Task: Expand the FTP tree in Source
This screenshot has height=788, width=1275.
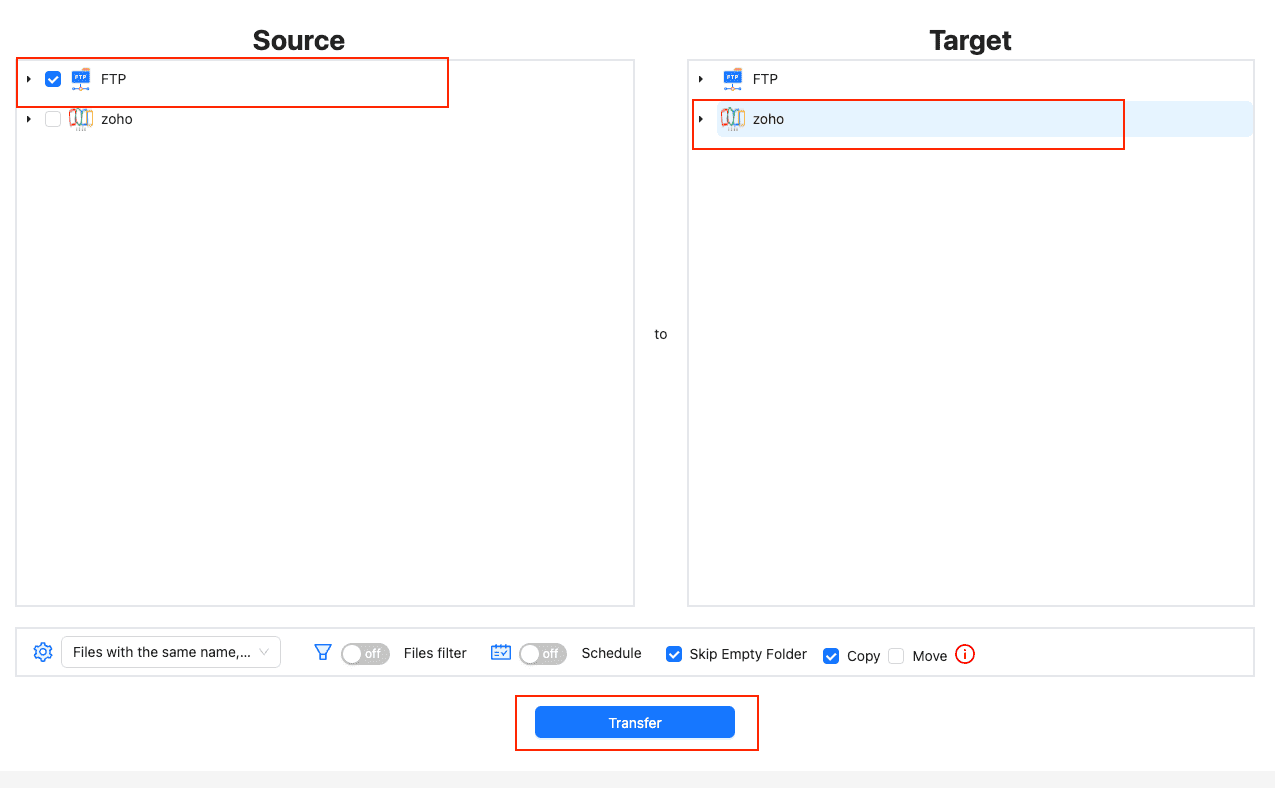Action: [x=28, y=78]
